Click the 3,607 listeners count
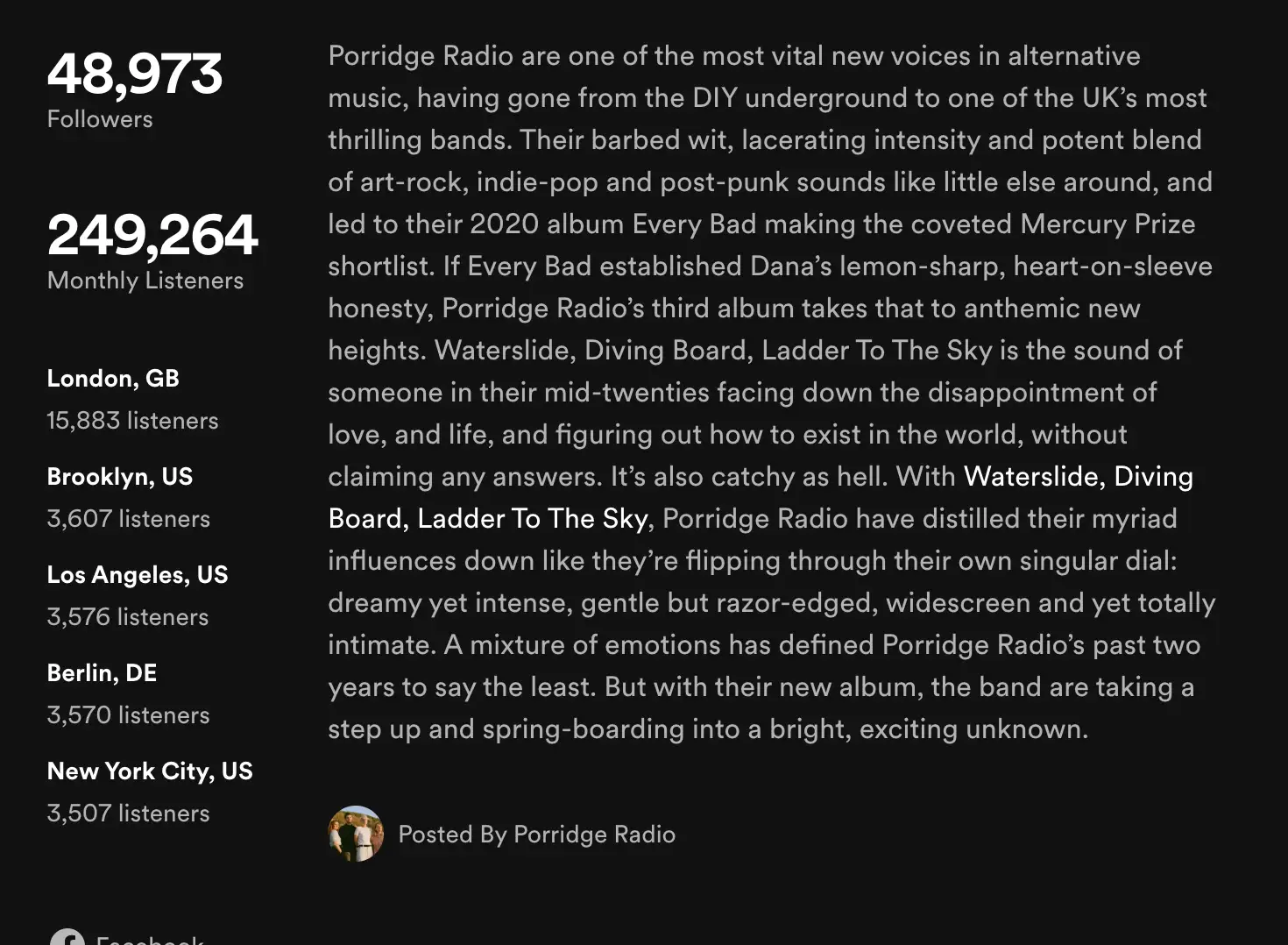The height and width of the screenshot is (945, 1288). click(129, 519)
